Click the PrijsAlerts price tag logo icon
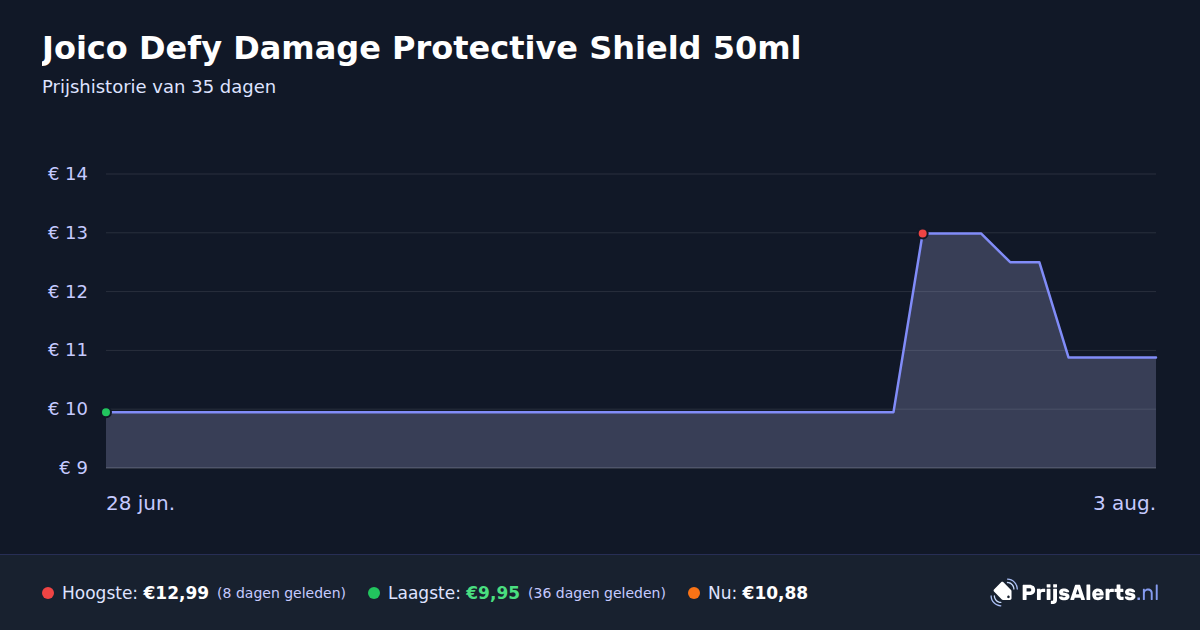The image size is (1200, 630). point(1003,592)
